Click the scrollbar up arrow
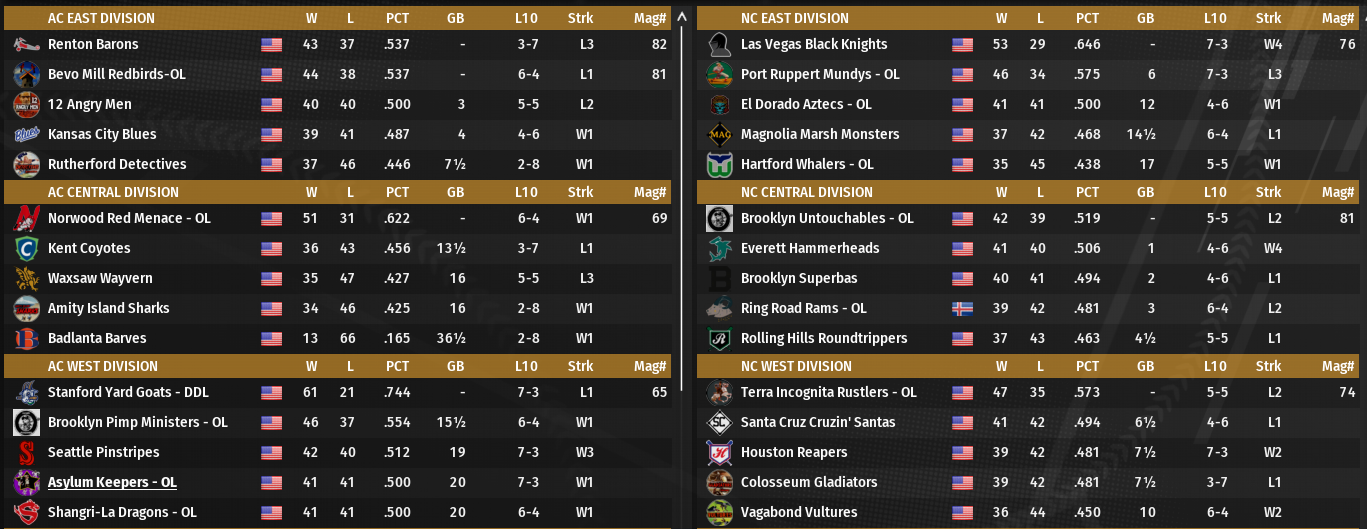This screenshot has width=1367, height=529. (682, 17)
